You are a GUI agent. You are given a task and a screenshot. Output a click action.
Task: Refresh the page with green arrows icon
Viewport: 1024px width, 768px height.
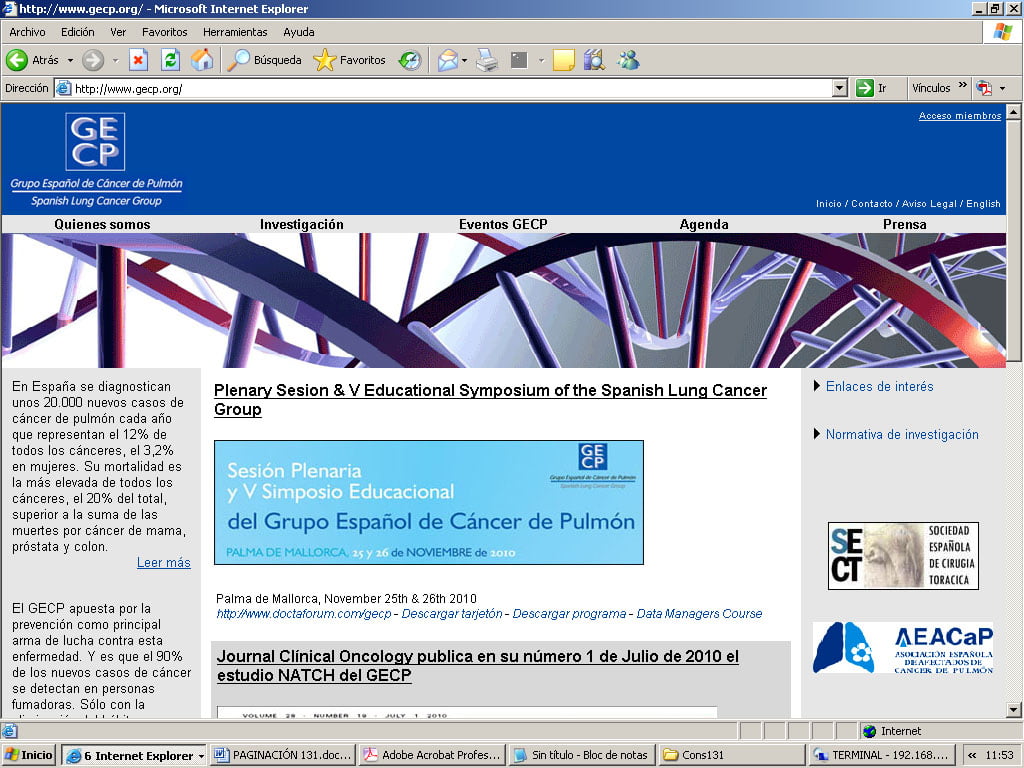[x=170, y=60]
